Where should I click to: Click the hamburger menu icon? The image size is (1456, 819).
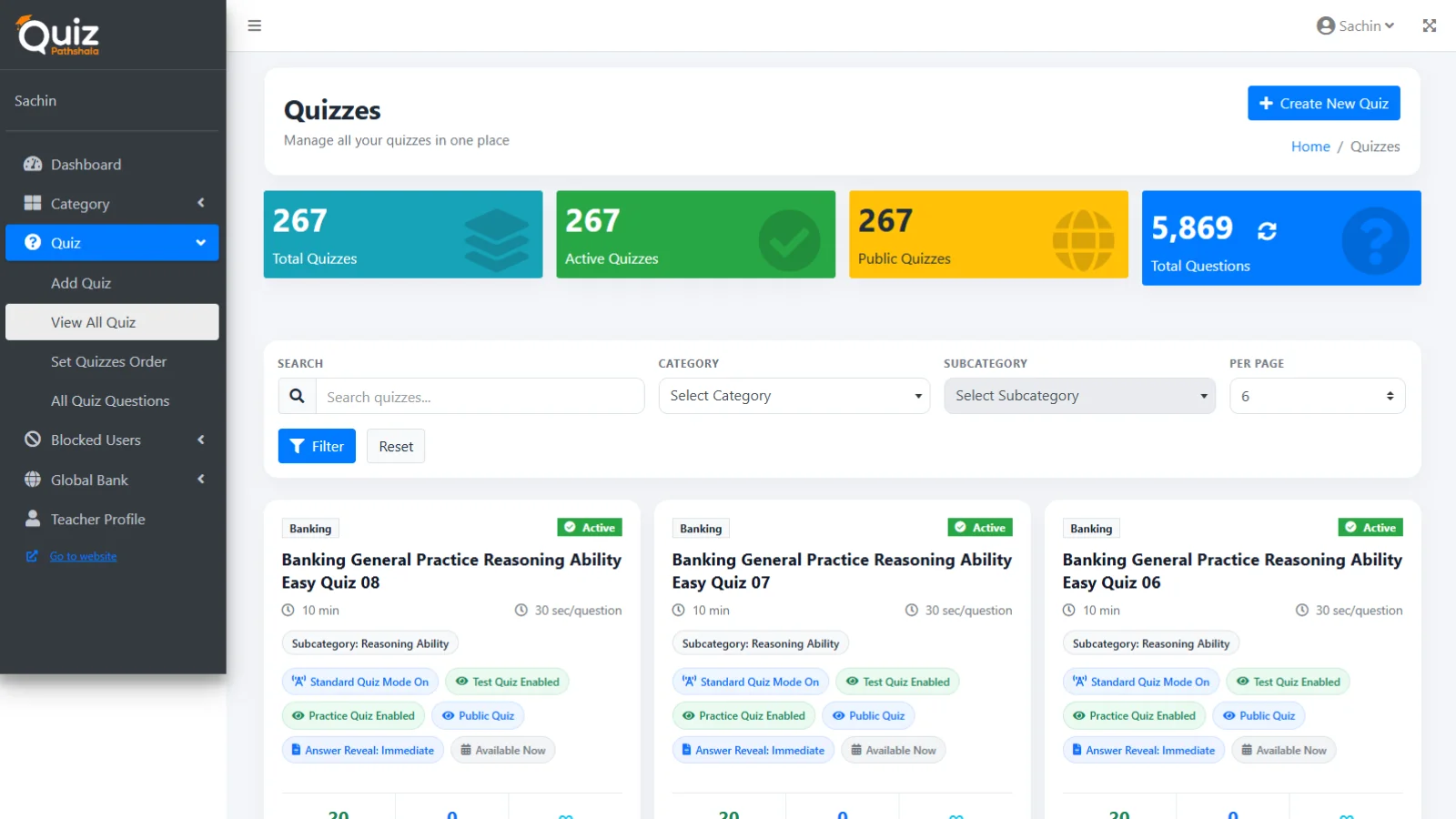(255, 25)
